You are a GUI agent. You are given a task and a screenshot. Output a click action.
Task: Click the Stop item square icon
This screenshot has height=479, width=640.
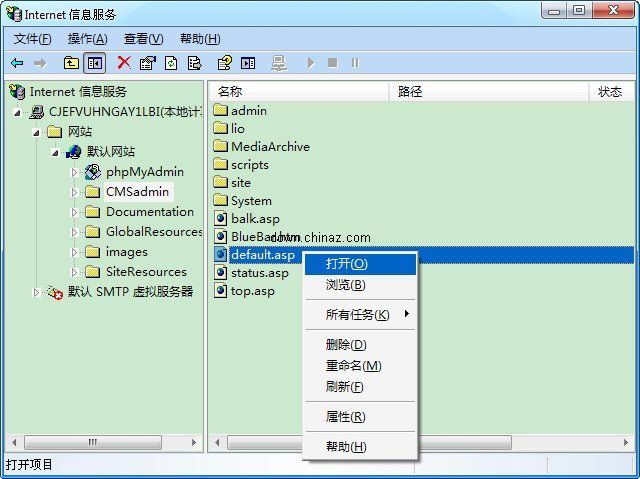[333, 63]
